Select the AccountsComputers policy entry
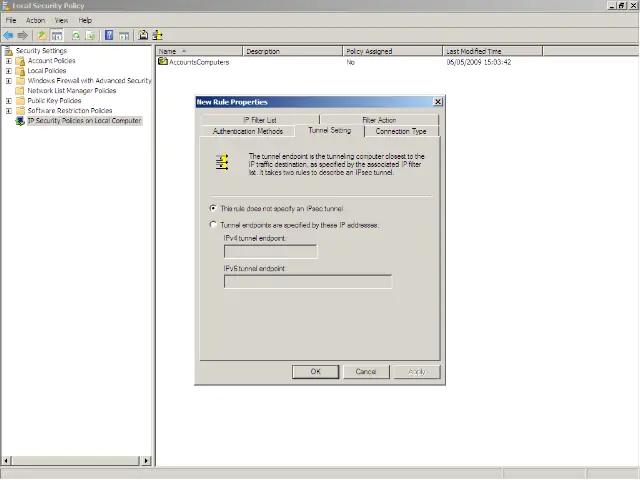640x480 pixels. [198, 62]
